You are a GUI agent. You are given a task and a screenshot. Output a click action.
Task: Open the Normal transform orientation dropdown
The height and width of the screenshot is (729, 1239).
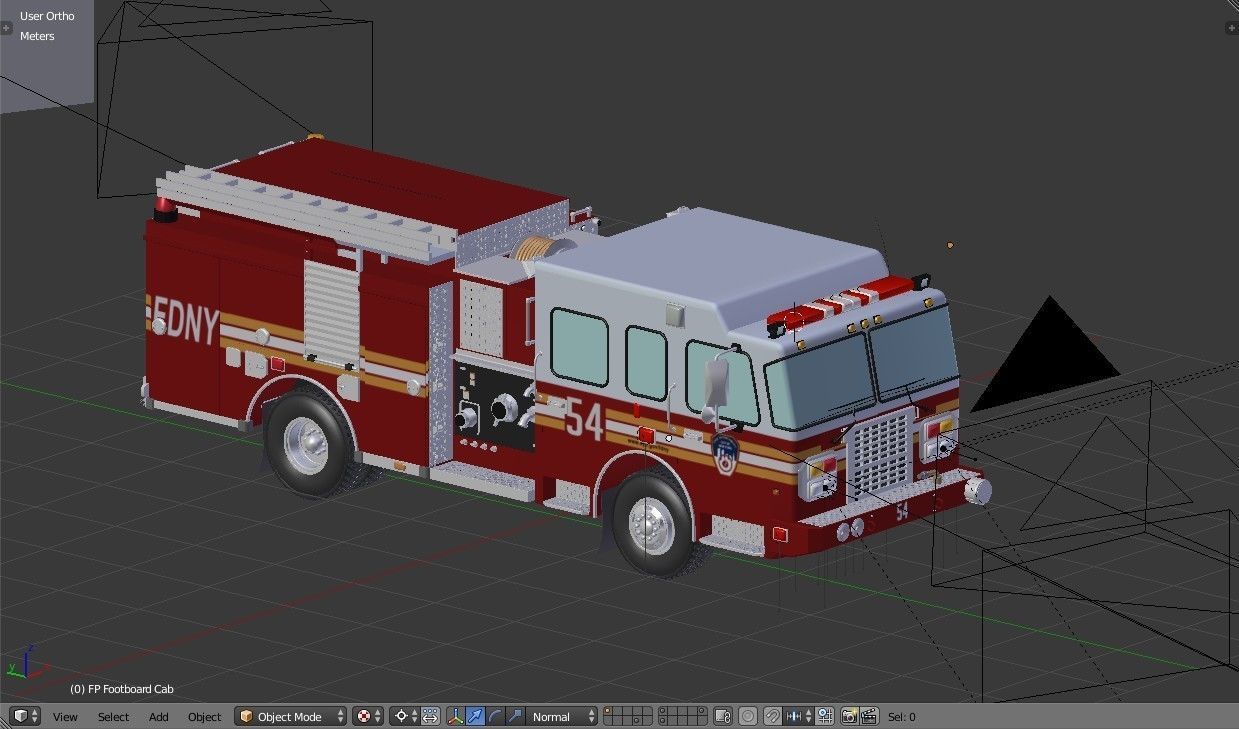pyautogui.click(x=562, y=716)
